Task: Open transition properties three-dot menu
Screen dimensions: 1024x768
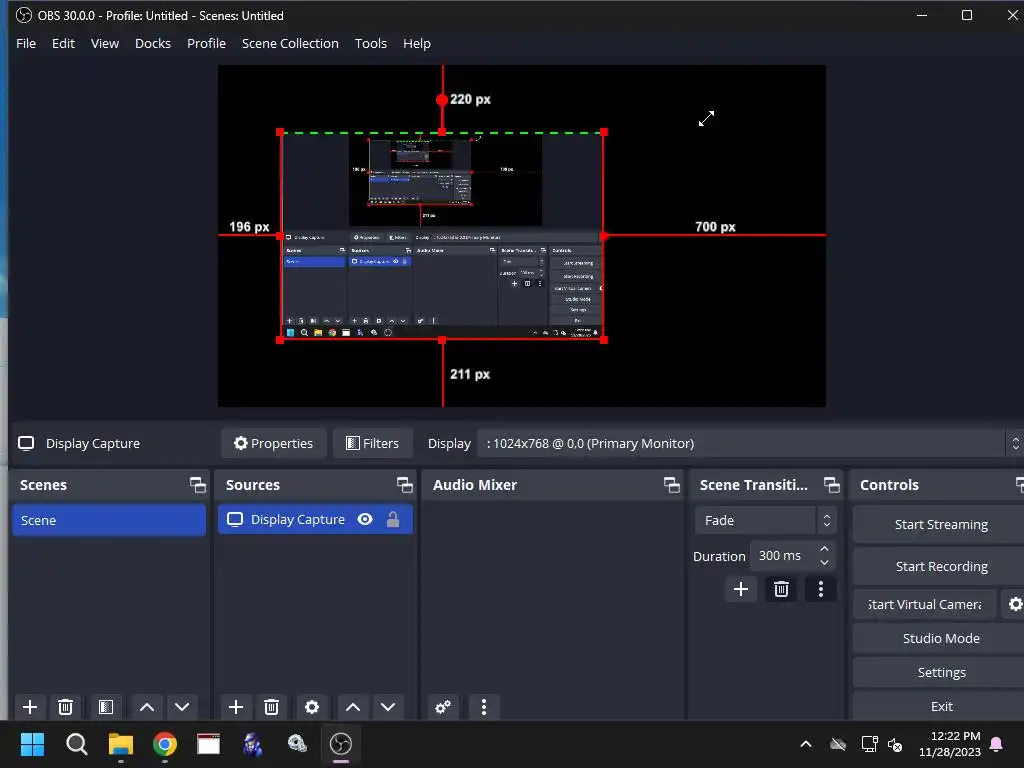Action: pos(821,589)
